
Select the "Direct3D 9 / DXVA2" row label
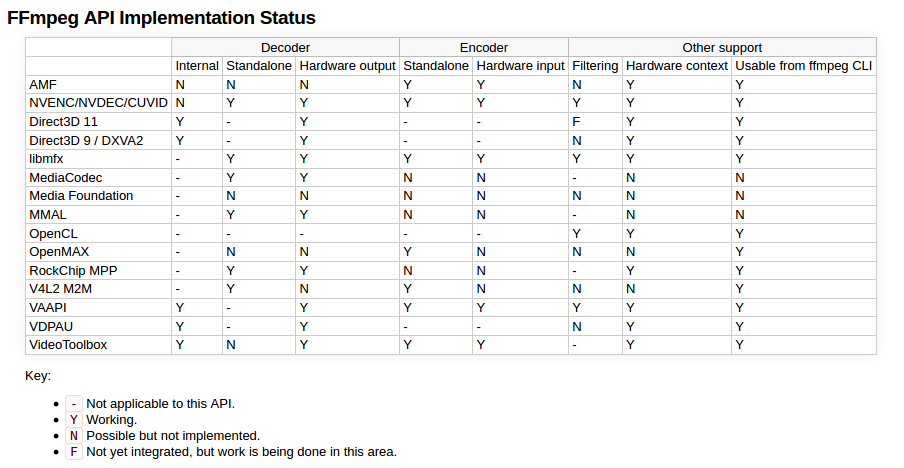click(86, 140)
